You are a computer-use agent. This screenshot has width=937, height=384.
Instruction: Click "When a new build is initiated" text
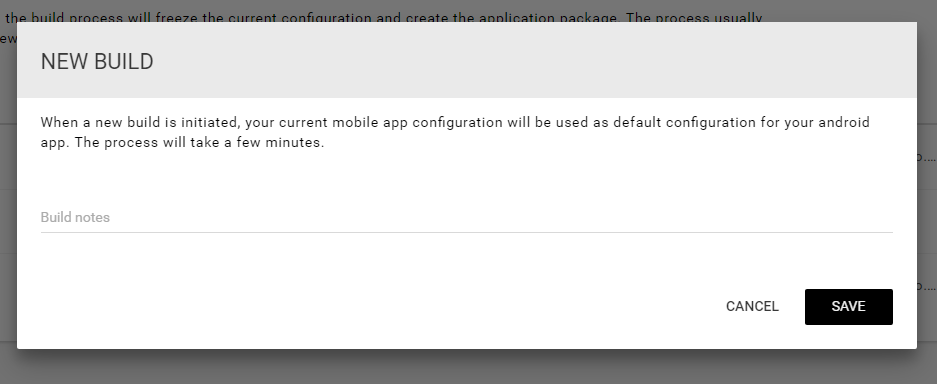pyautogui.click(x=140, y=122)
